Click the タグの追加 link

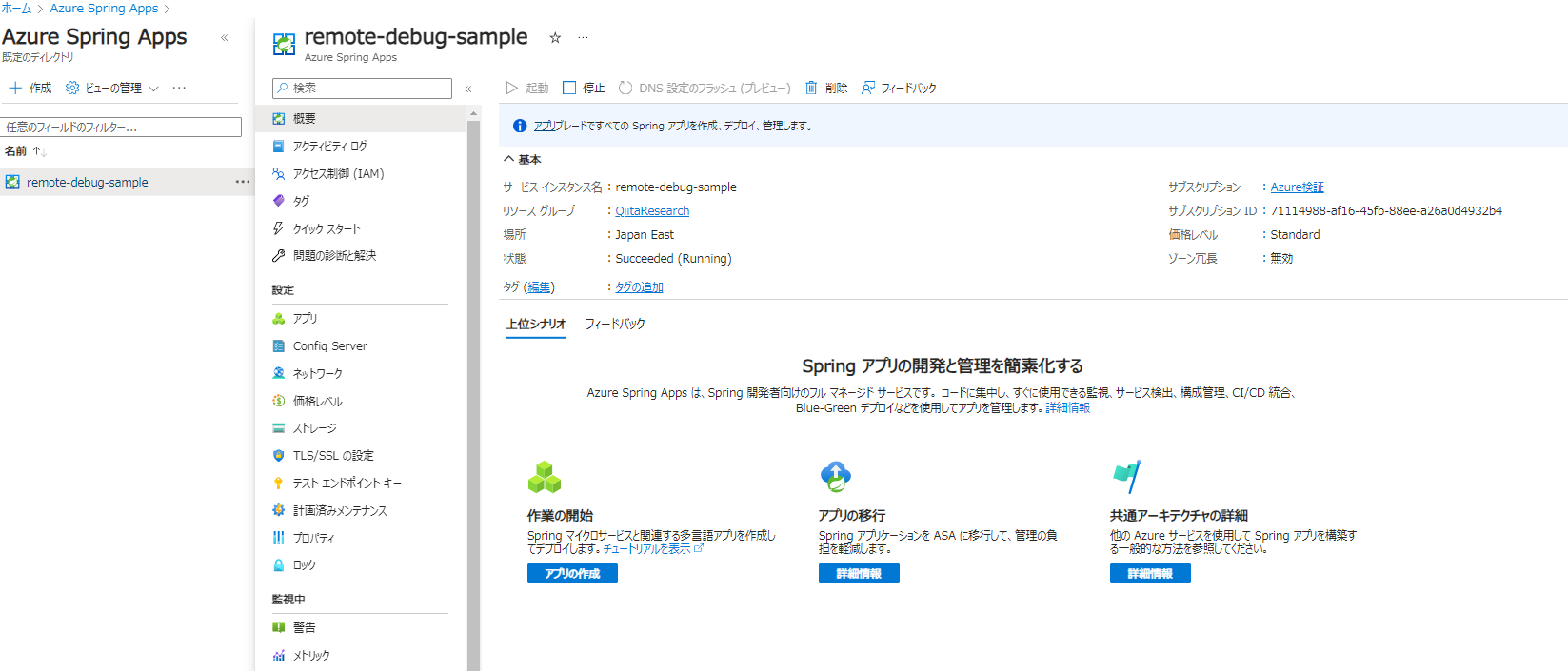tap(639, 287)
